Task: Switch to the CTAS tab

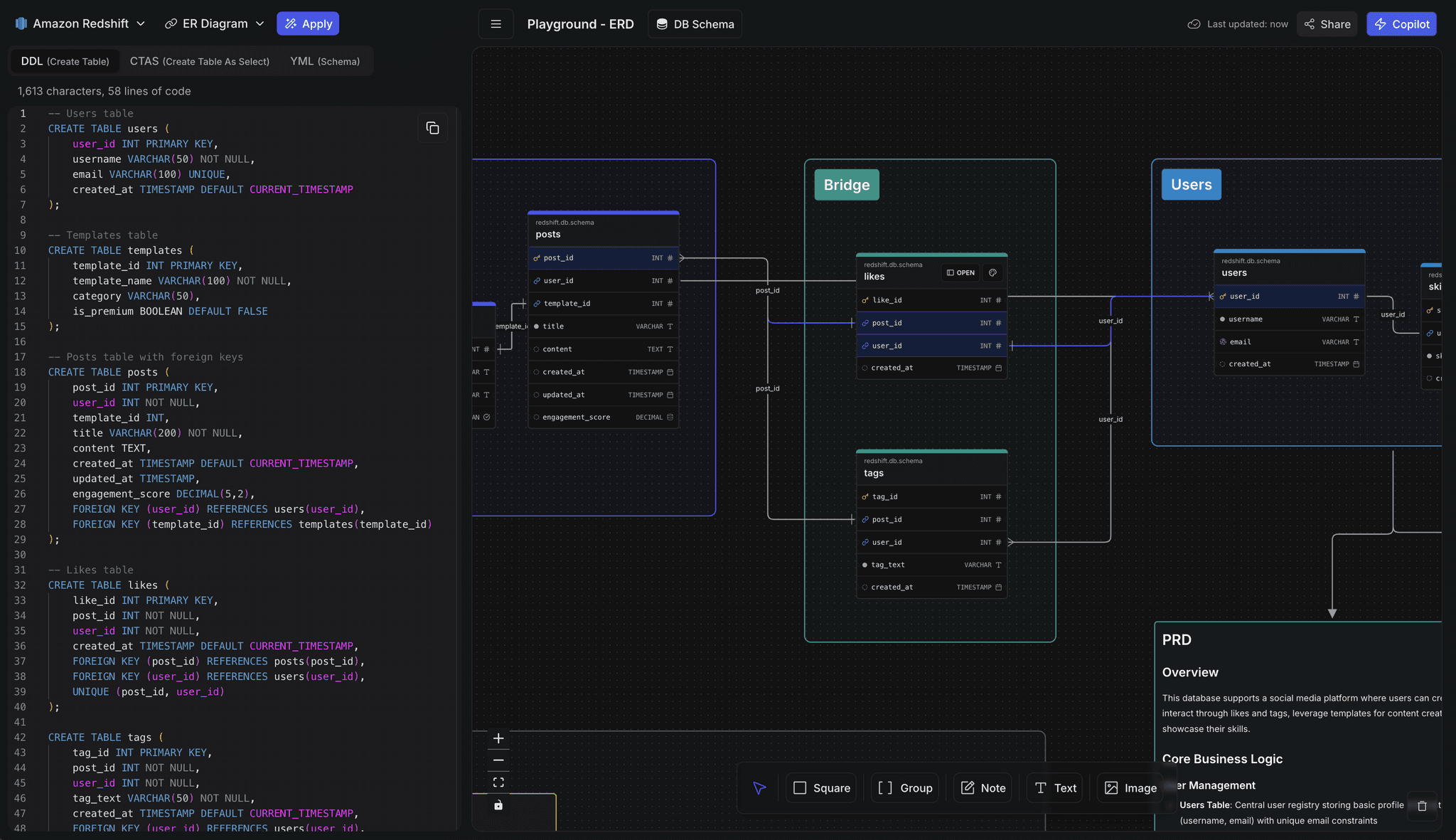Action: coord(199,61)
